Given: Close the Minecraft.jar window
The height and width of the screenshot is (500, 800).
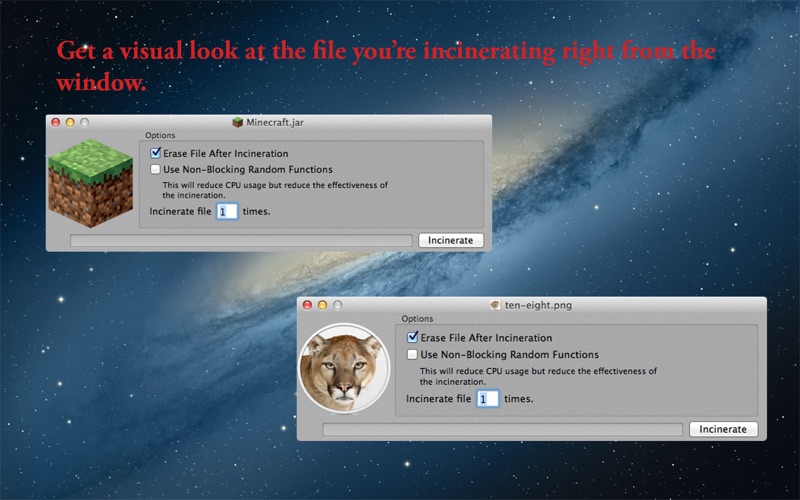Looking at the screenshot, I should (56, 122).
